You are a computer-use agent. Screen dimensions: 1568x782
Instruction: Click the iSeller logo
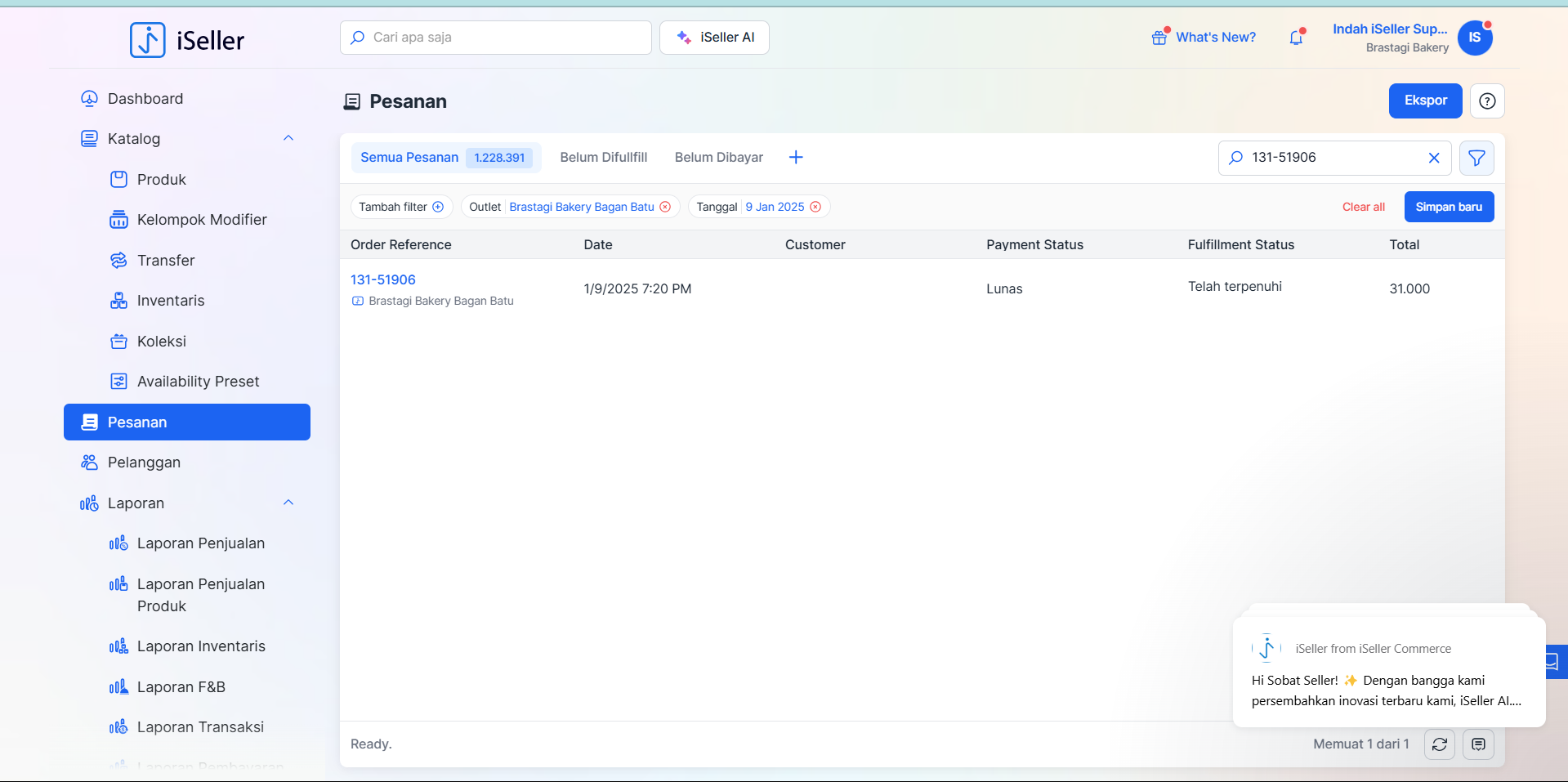pyautogui.click(x=187, y=40)
